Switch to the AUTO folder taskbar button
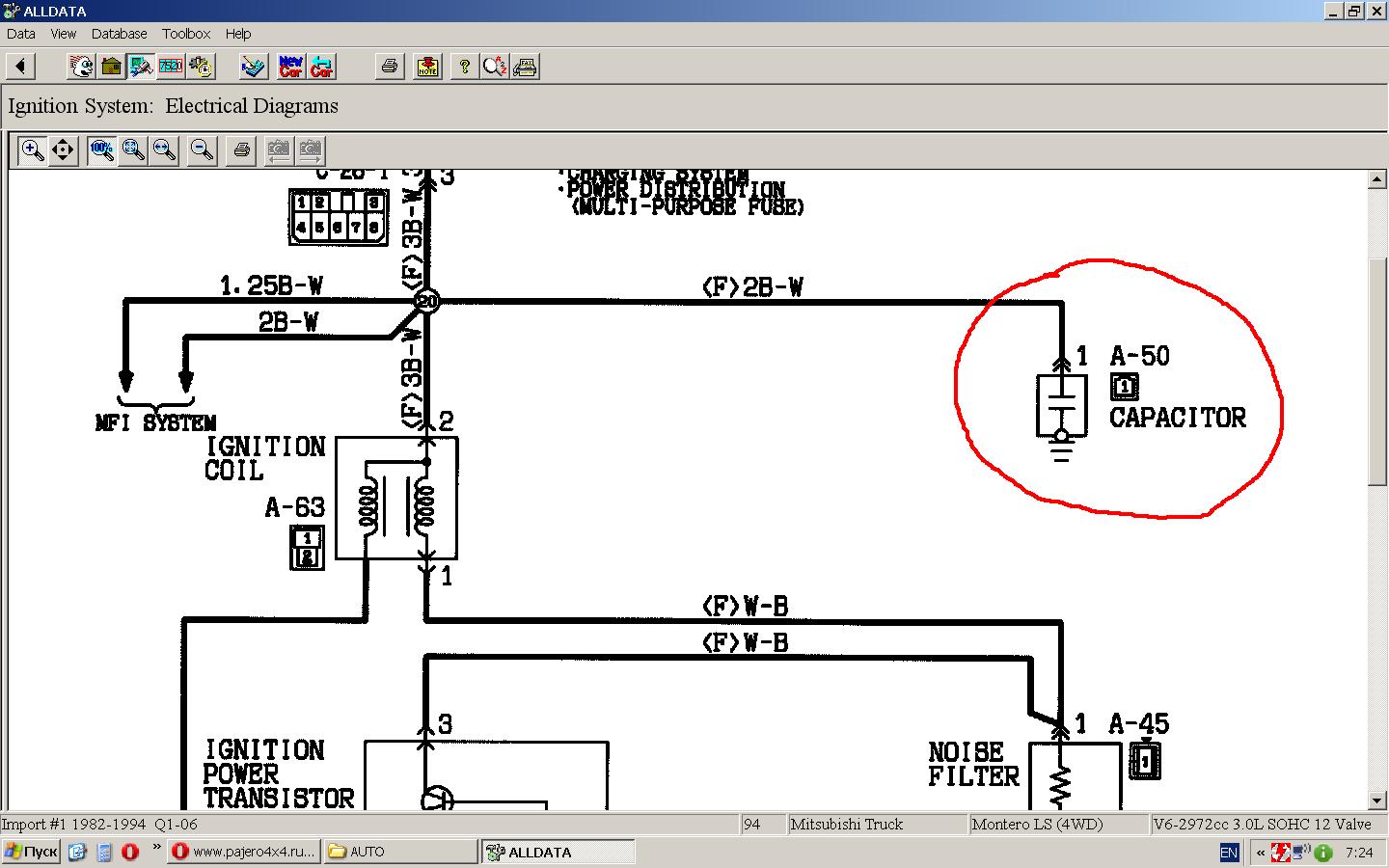Screen dimensions: 1389x868 point(400,852)
